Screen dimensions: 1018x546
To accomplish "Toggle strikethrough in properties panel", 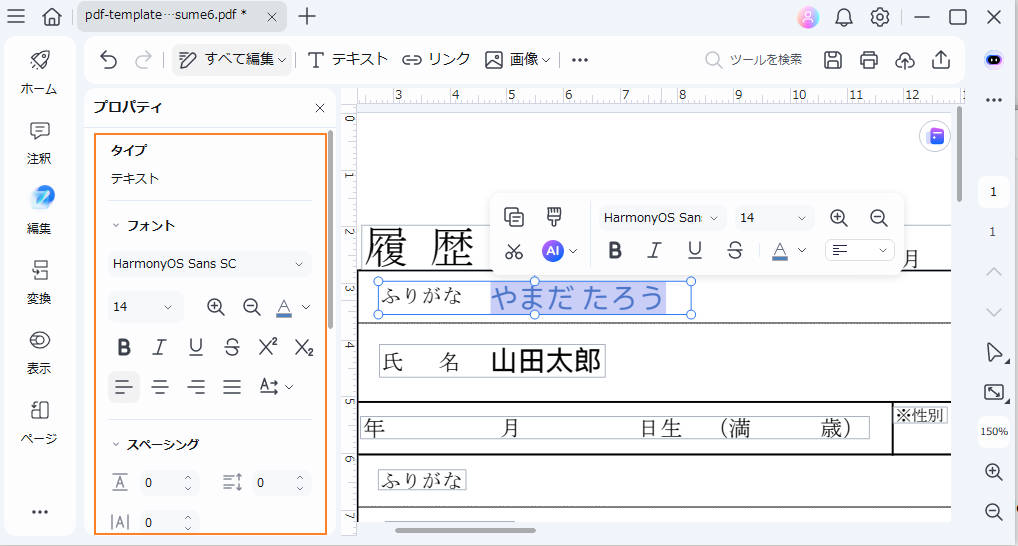I will (232, 347).
